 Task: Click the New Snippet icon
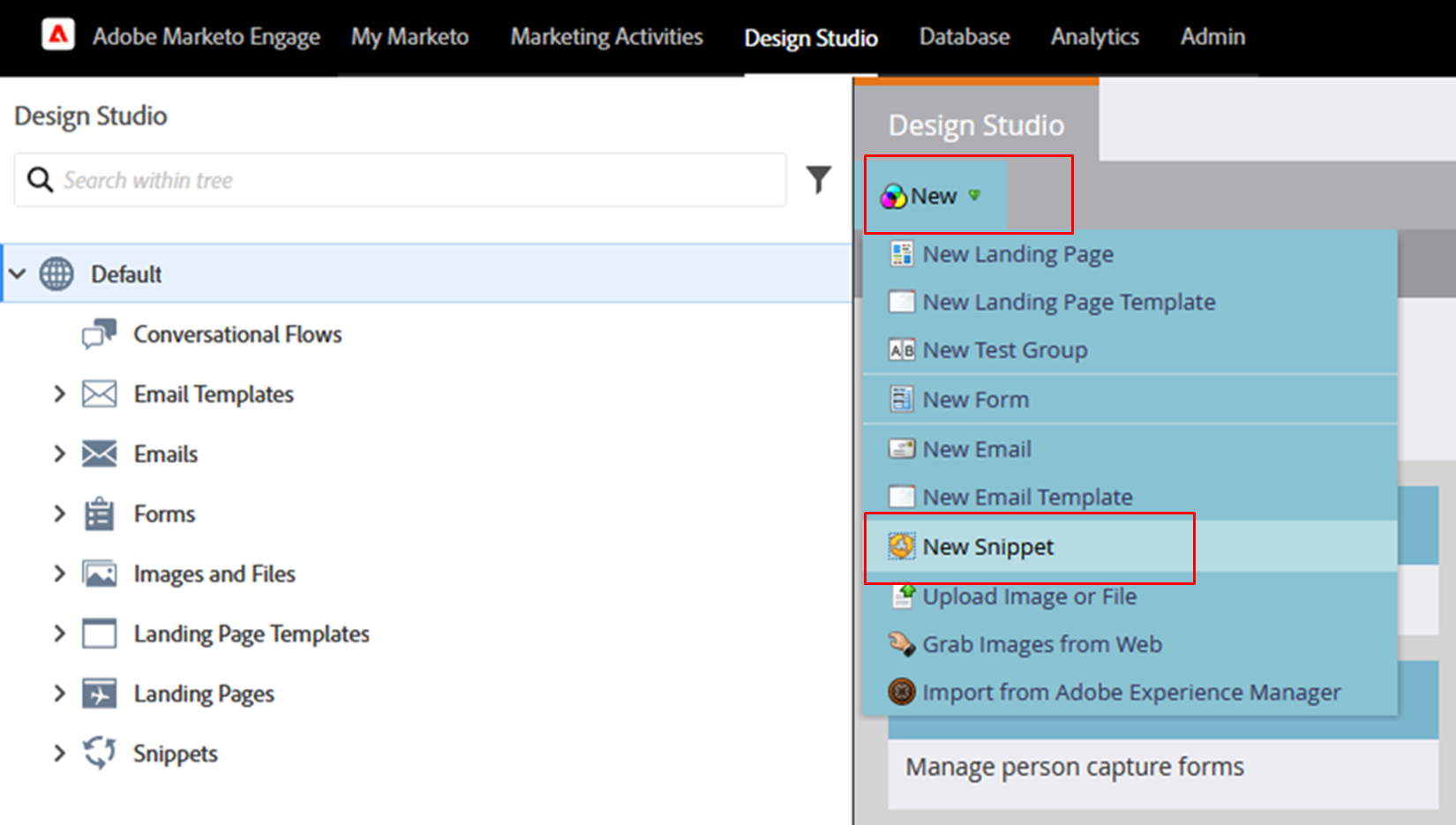pos(901,546)
